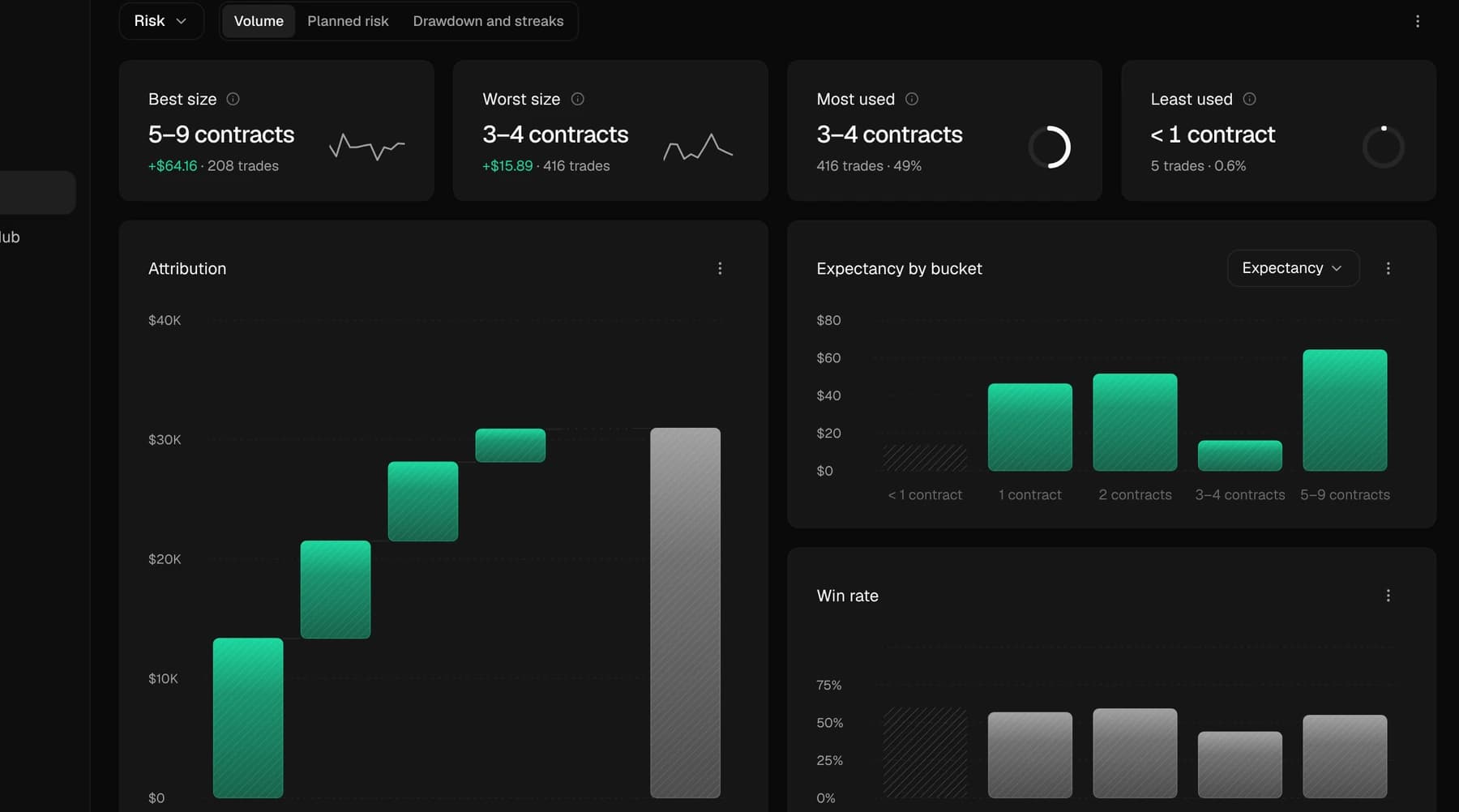This screenshot has height=812, width=1459.
Task: Click the topmost small green Attribution bar
Action: pos(510,445)
